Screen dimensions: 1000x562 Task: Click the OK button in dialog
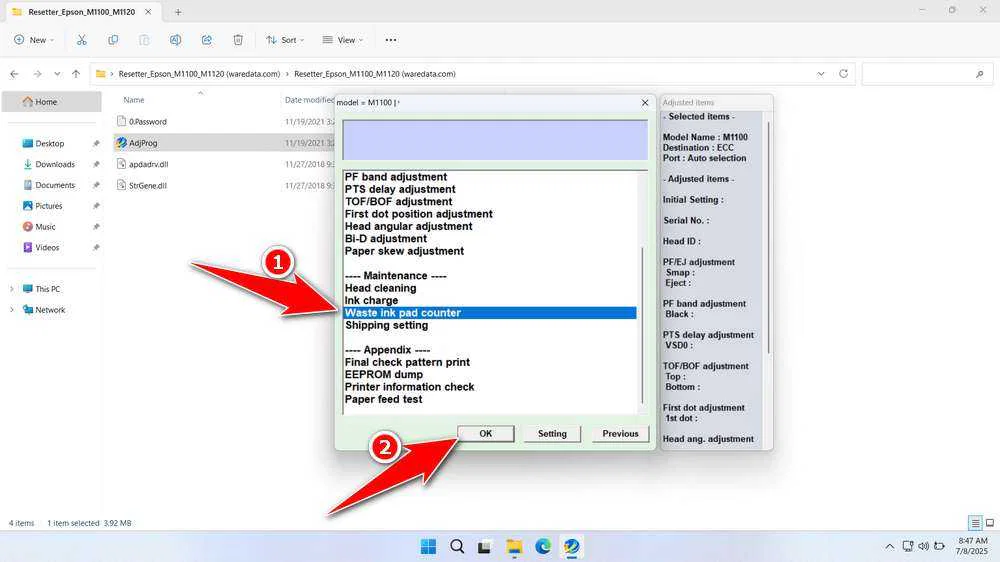485,434
